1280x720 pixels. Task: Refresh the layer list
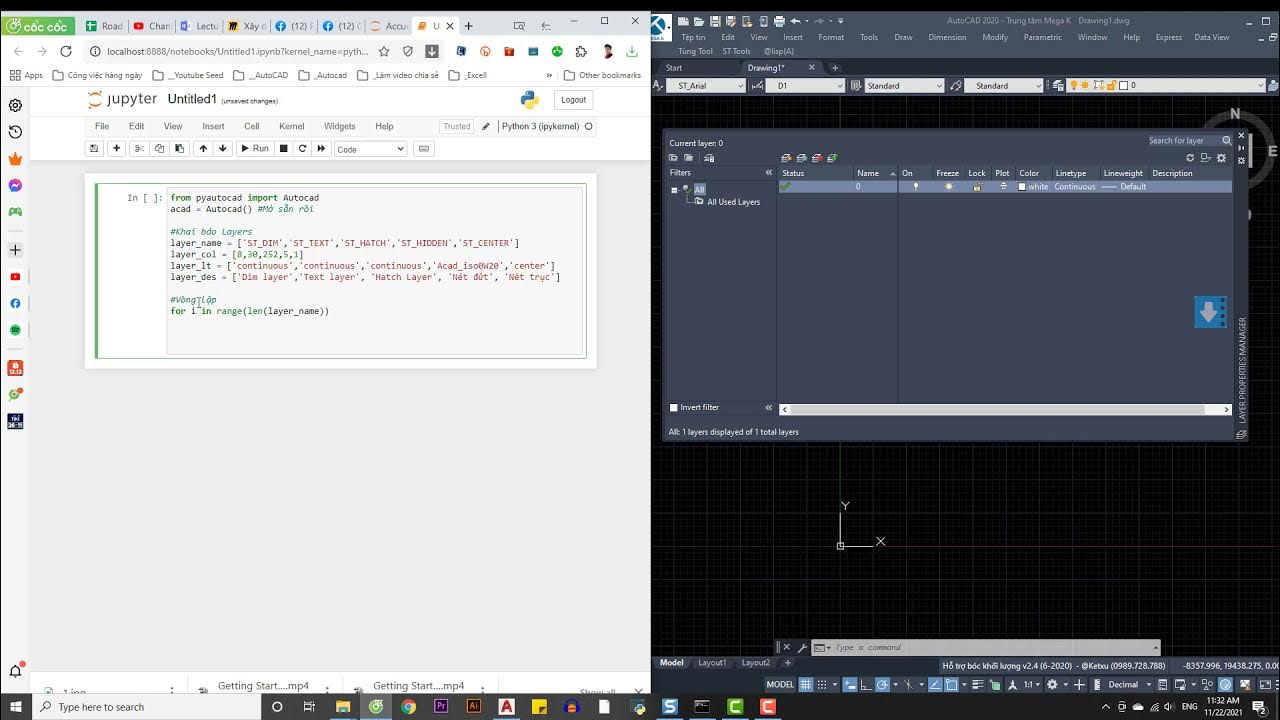[x=1190, y=158]
